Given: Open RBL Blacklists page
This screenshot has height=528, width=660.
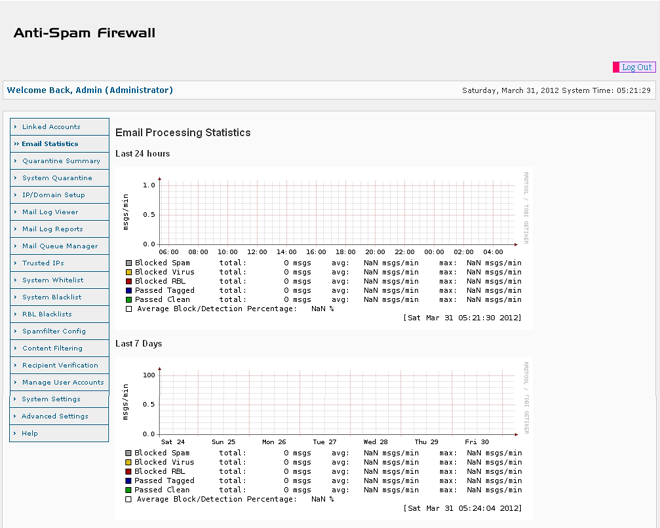Looking at the screenshot, I should click(x=60, y=315).
